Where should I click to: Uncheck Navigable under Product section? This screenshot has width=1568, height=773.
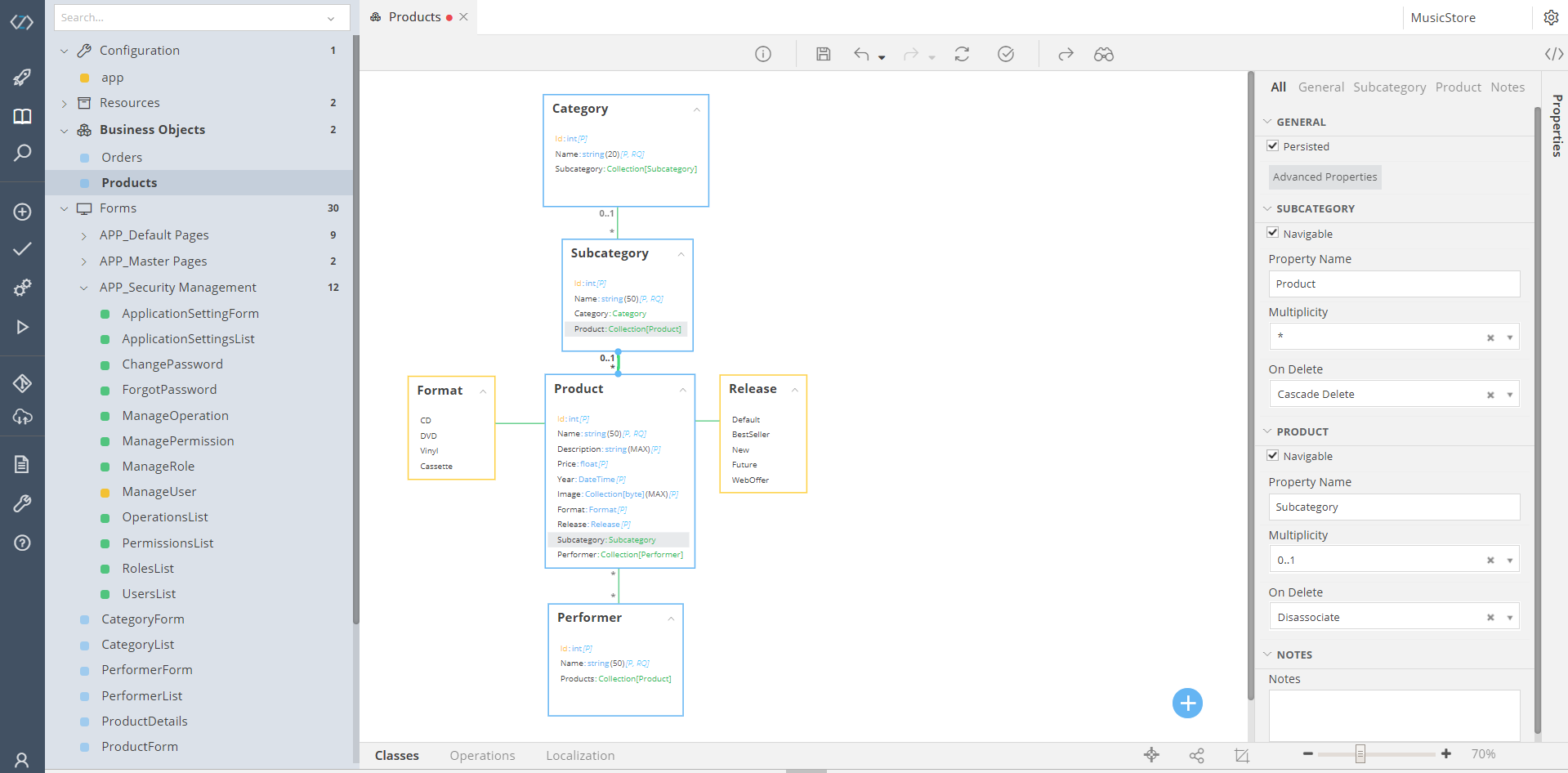[x=1272, y=455]
